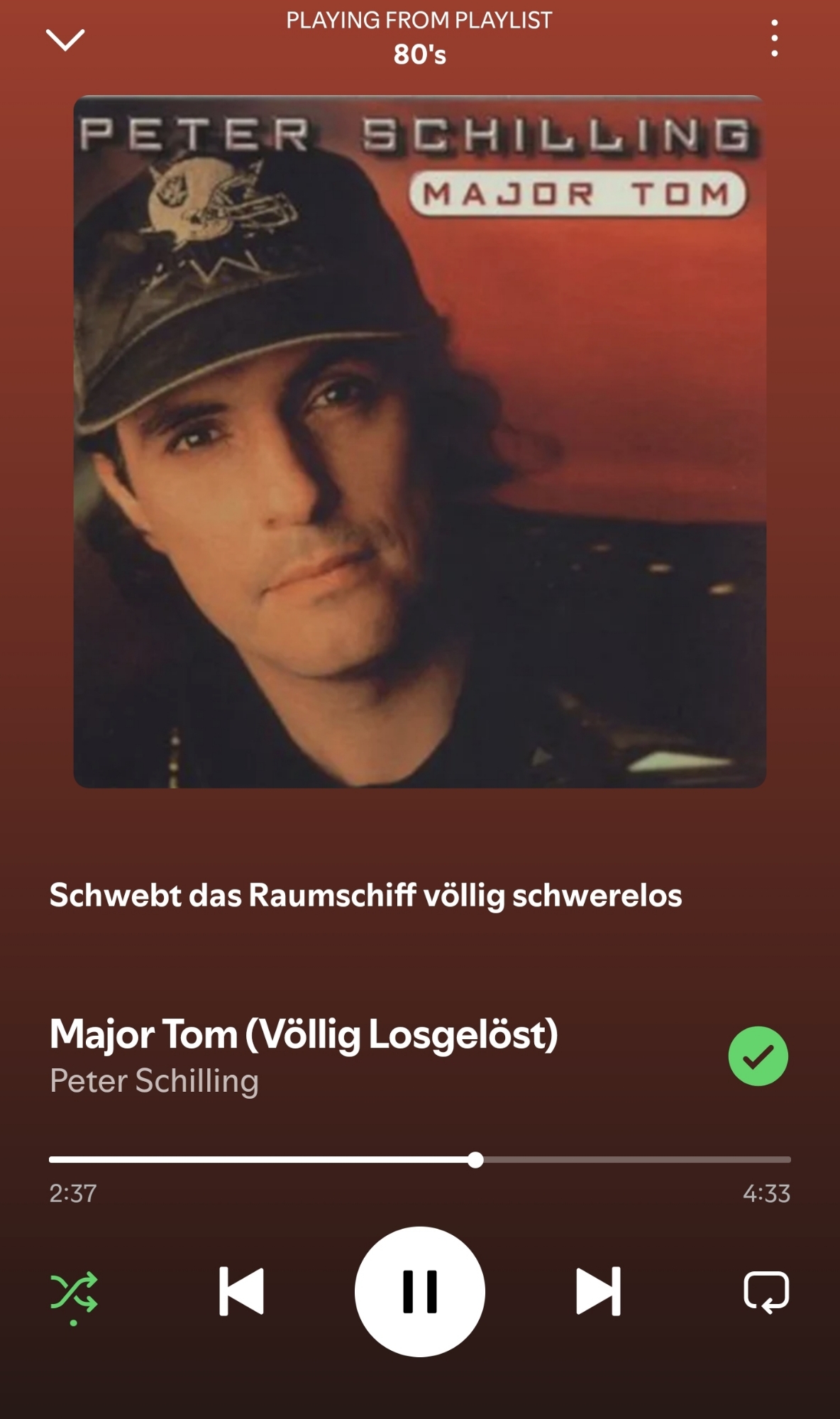Open full lyrics from the displayed lyric line
The width and height of the screenshot is (840, 1419).
[365, 895]
